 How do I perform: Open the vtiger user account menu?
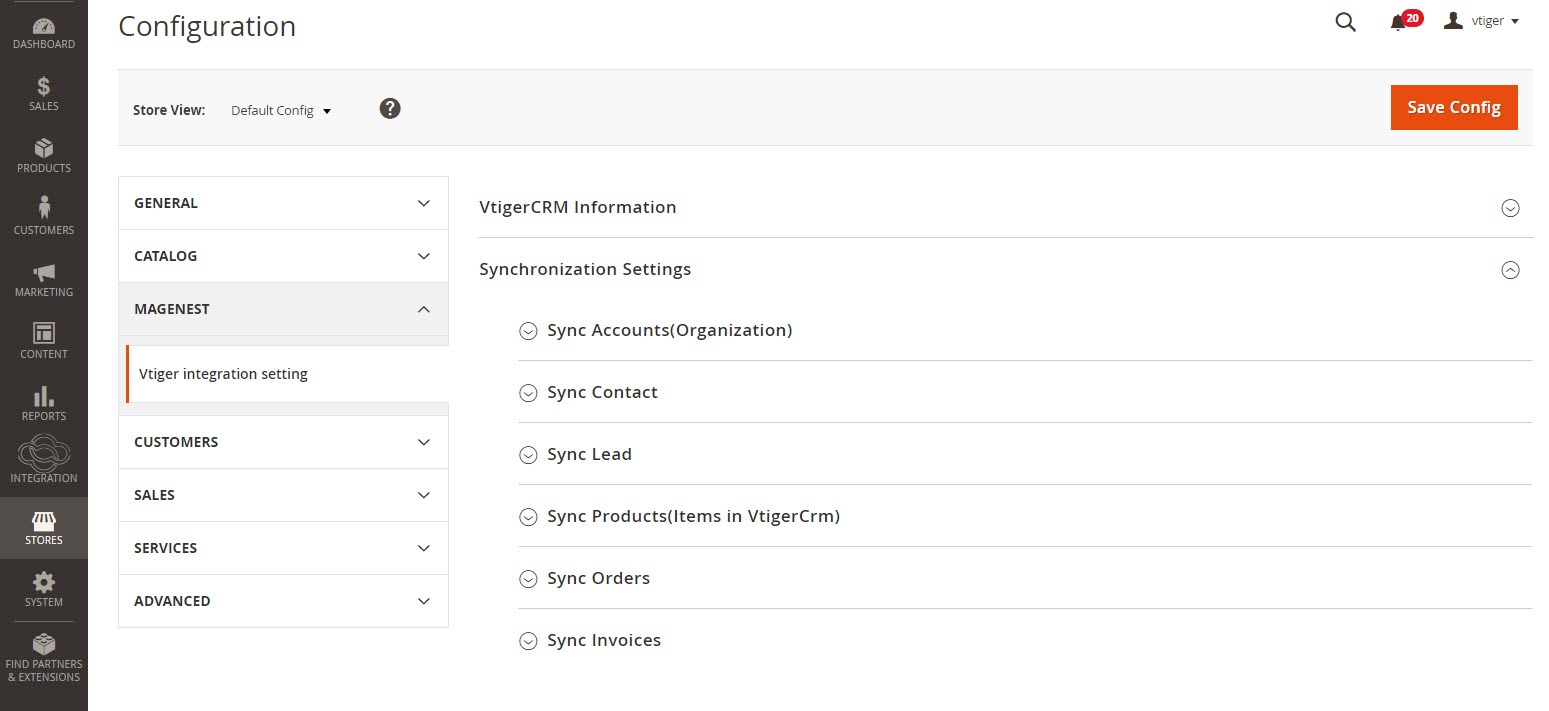tap(1482, 21)
